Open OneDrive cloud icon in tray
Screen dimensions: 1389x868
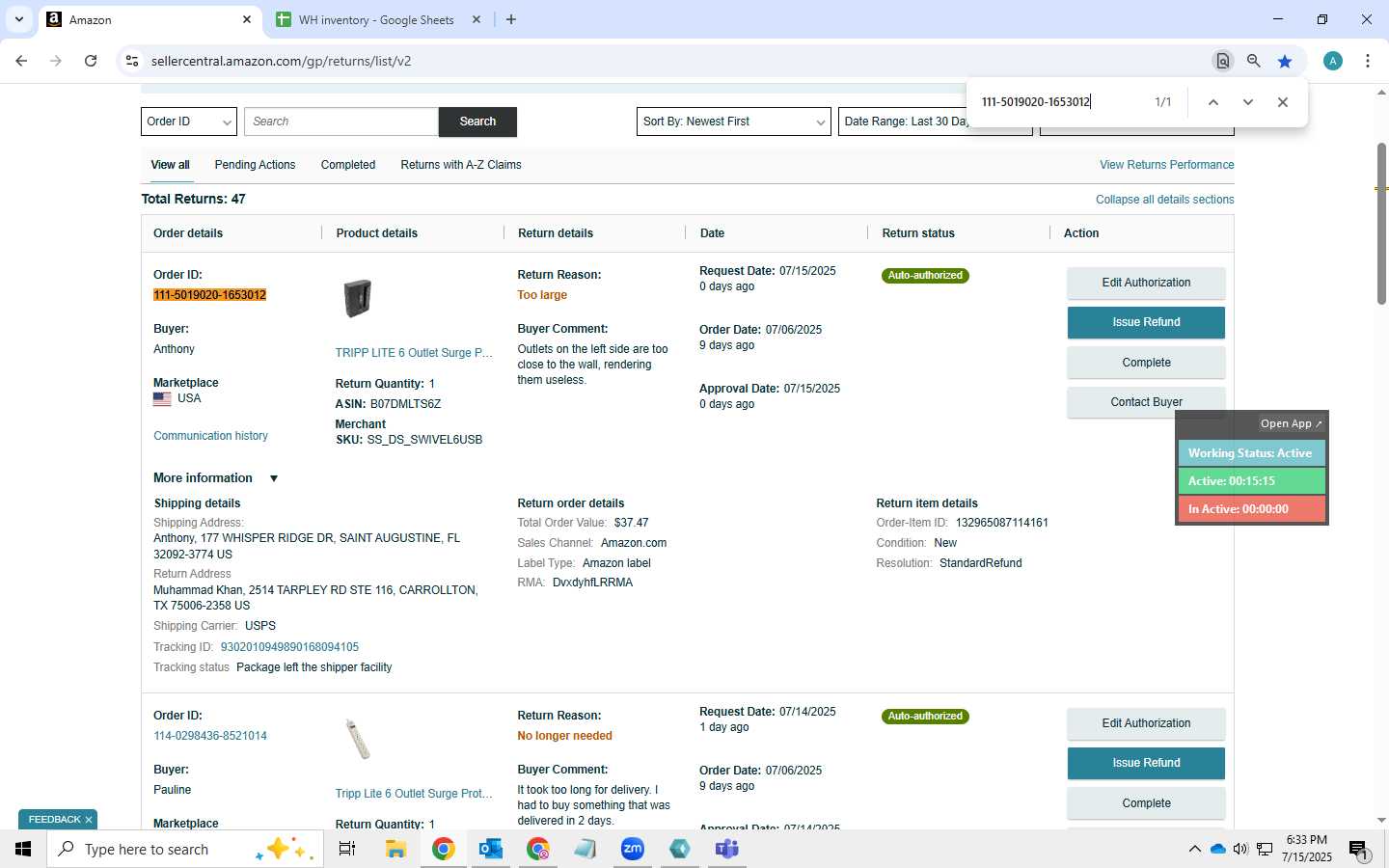1217,849
